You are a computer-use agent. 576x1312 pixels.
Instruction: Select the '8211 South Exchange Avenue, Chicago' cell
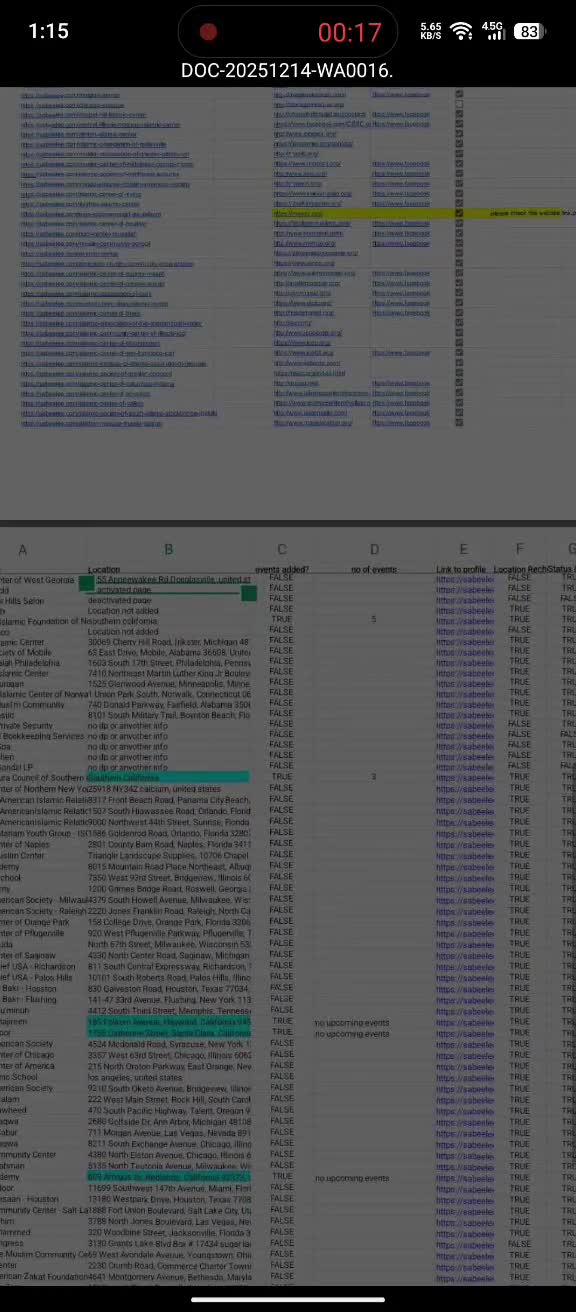pyautogui.click(x=168, y=1144)
